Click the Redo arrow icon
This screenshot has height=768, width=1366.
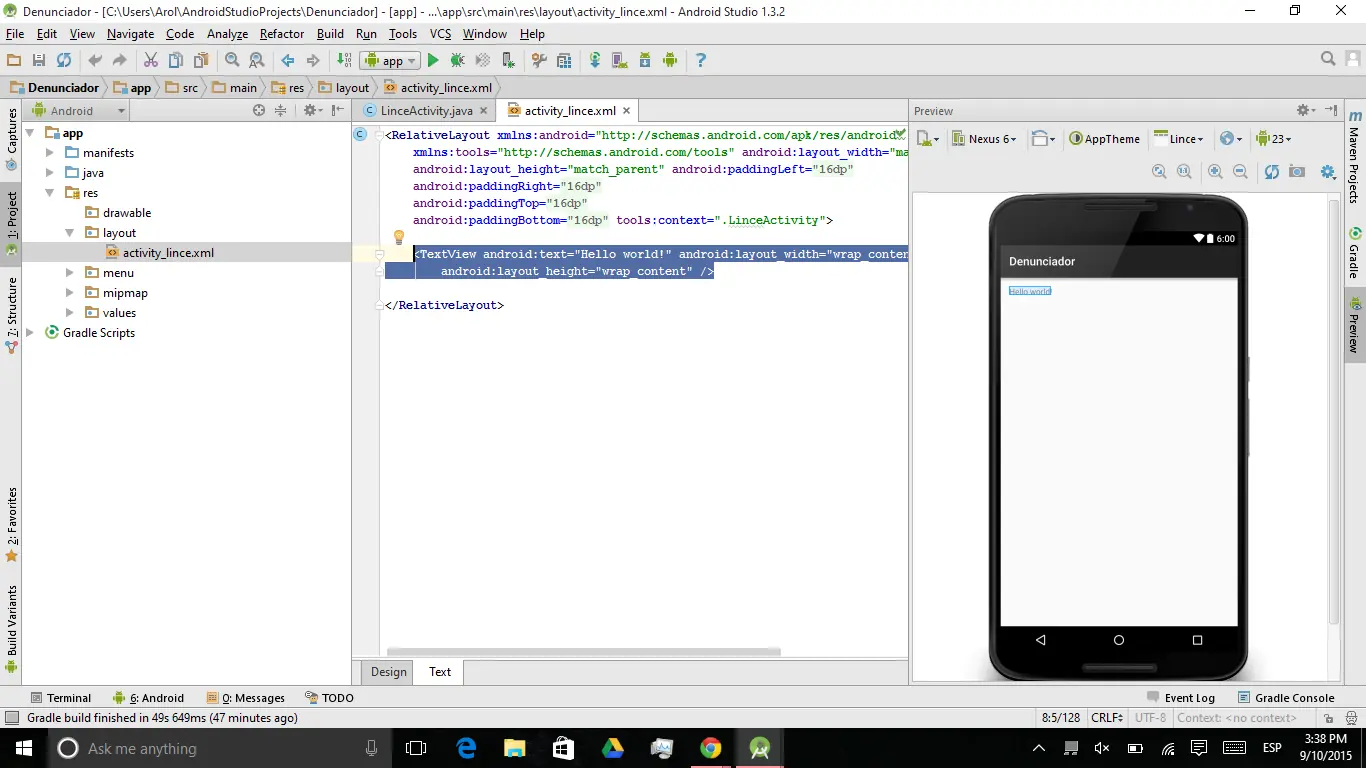point(120,60)
